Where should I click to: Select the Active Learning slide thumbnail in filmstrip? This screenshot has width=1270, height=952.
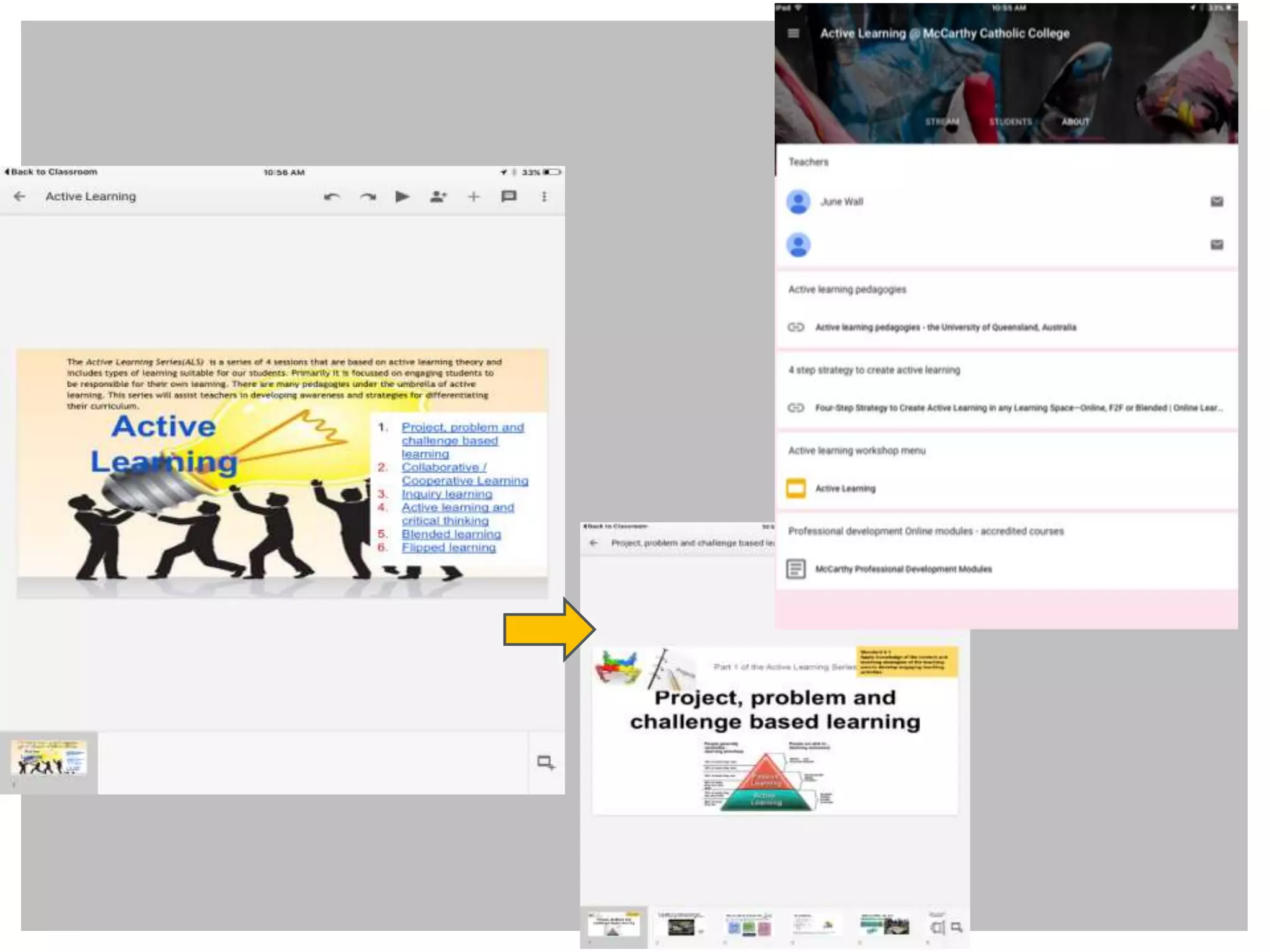[49, 757]
